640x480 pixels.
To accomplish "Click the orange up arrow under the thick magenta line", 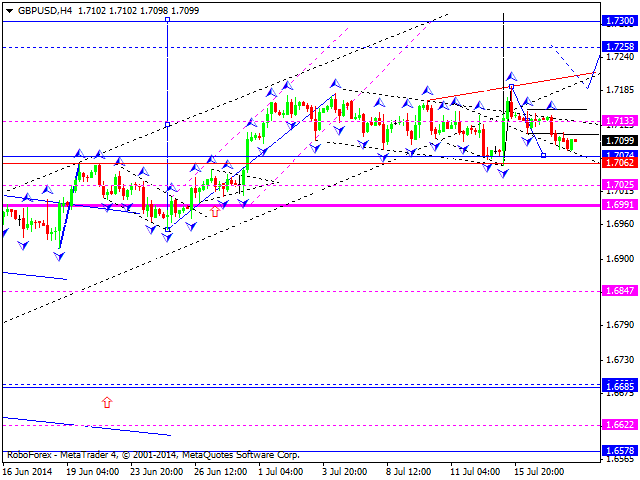I will [x=214, y=212].
